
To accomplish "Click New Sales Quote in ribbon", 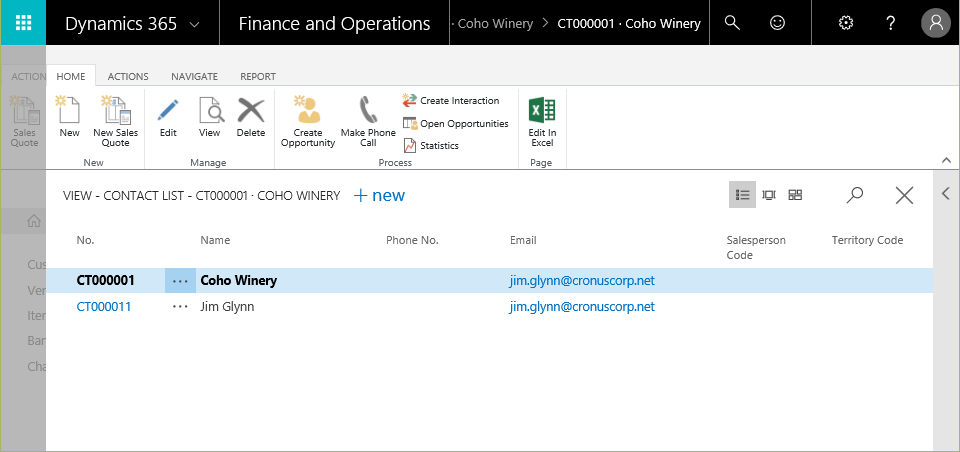I will point(116,121).
